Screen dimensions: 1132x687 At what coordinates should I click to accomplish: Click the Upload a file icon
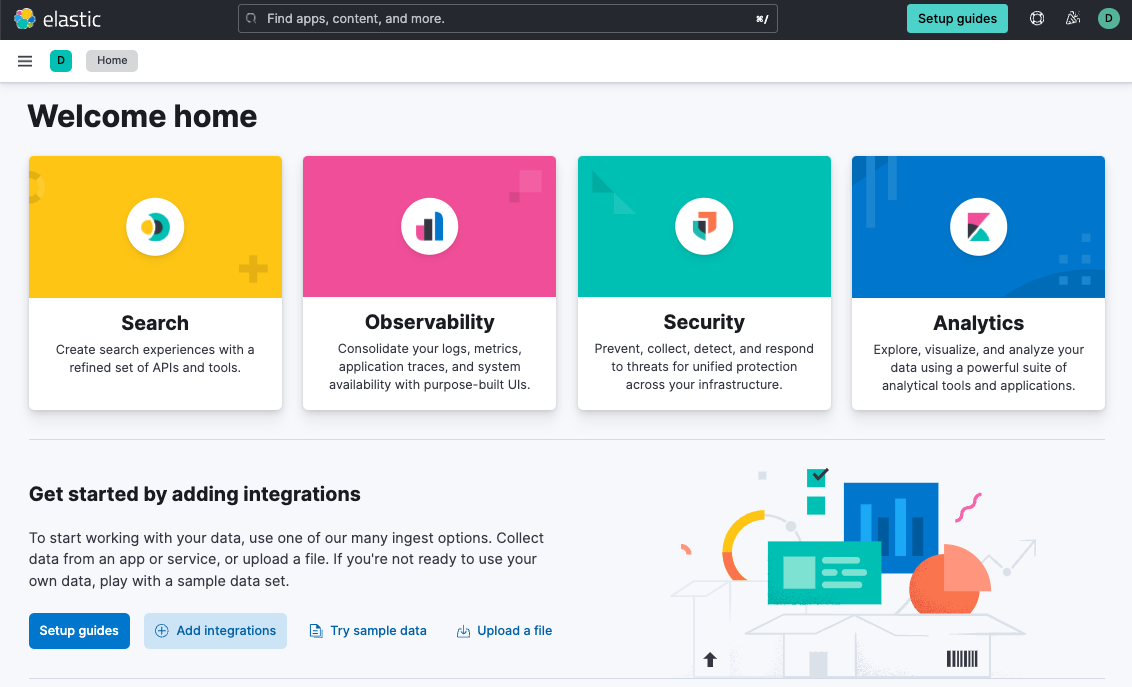(463, 631)
